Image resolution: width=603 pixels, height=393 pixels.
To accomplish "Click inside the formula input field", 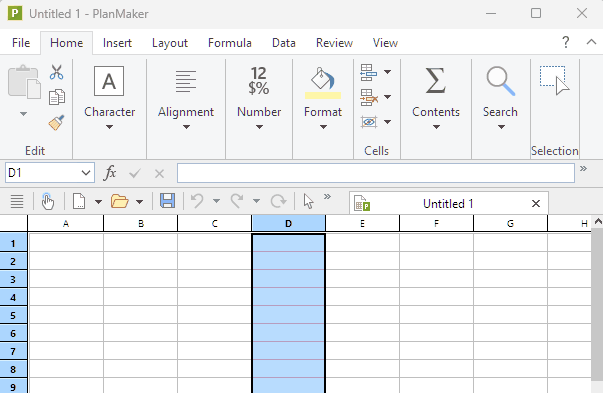I will click(x=376, y=173).
